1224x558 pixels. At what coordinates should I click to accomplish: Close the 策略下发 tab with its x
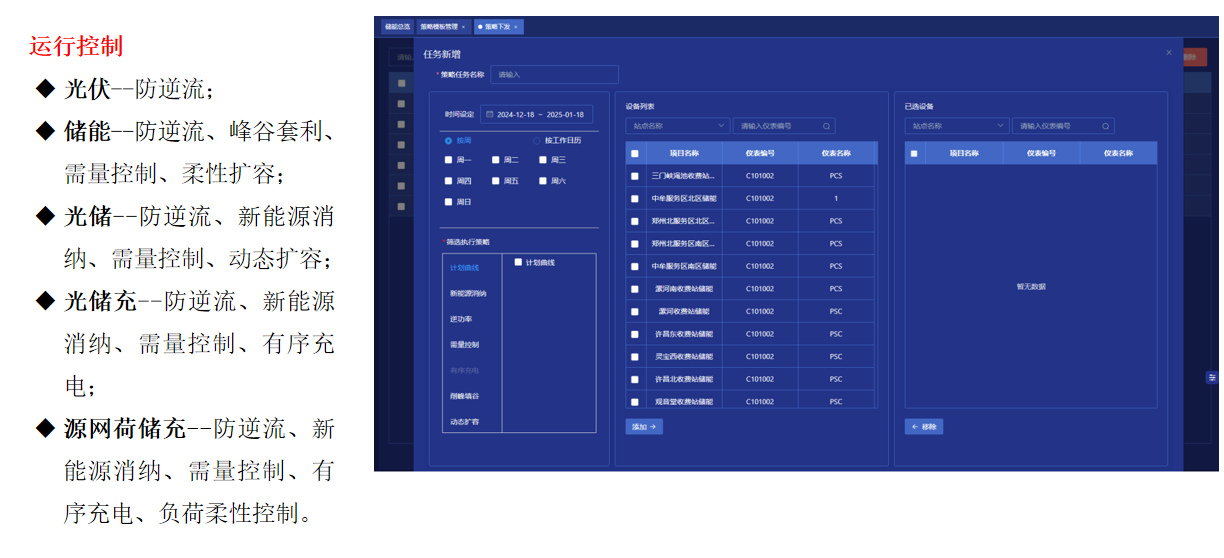516,26
